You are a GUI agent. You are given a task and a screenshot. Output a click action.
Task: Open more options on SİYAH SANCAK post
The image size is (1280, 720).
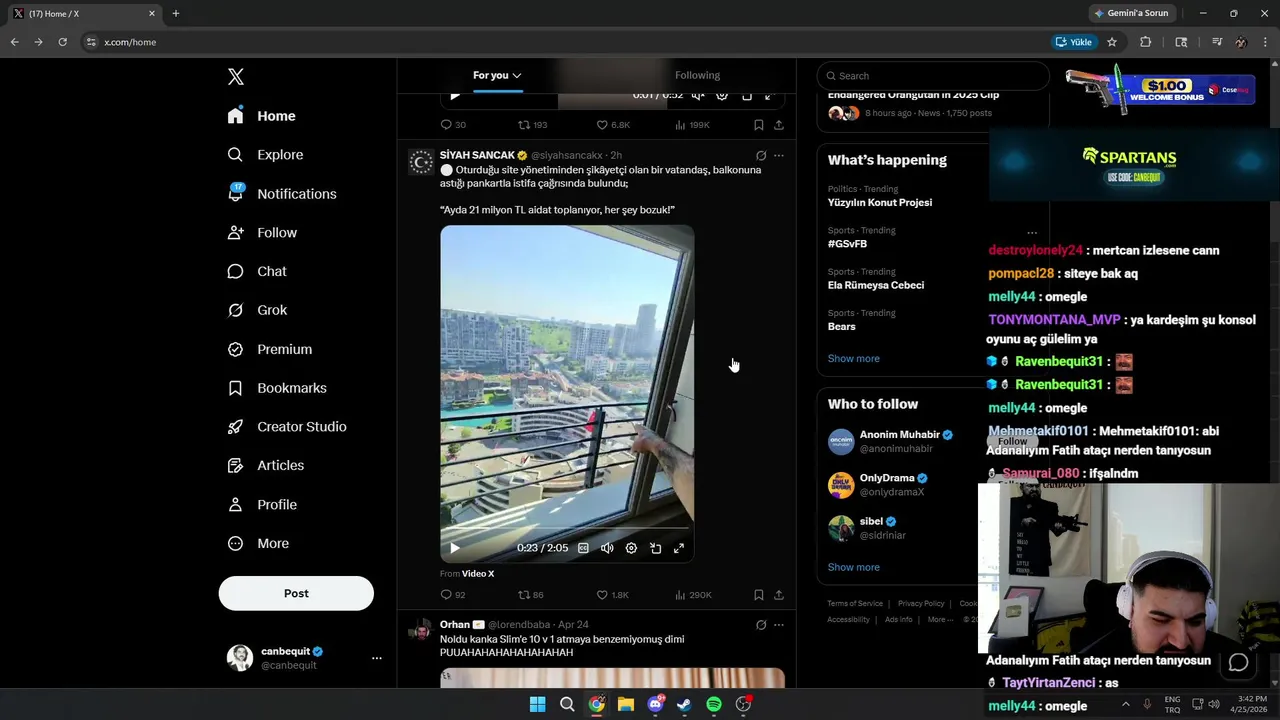[x=778, y=156]
